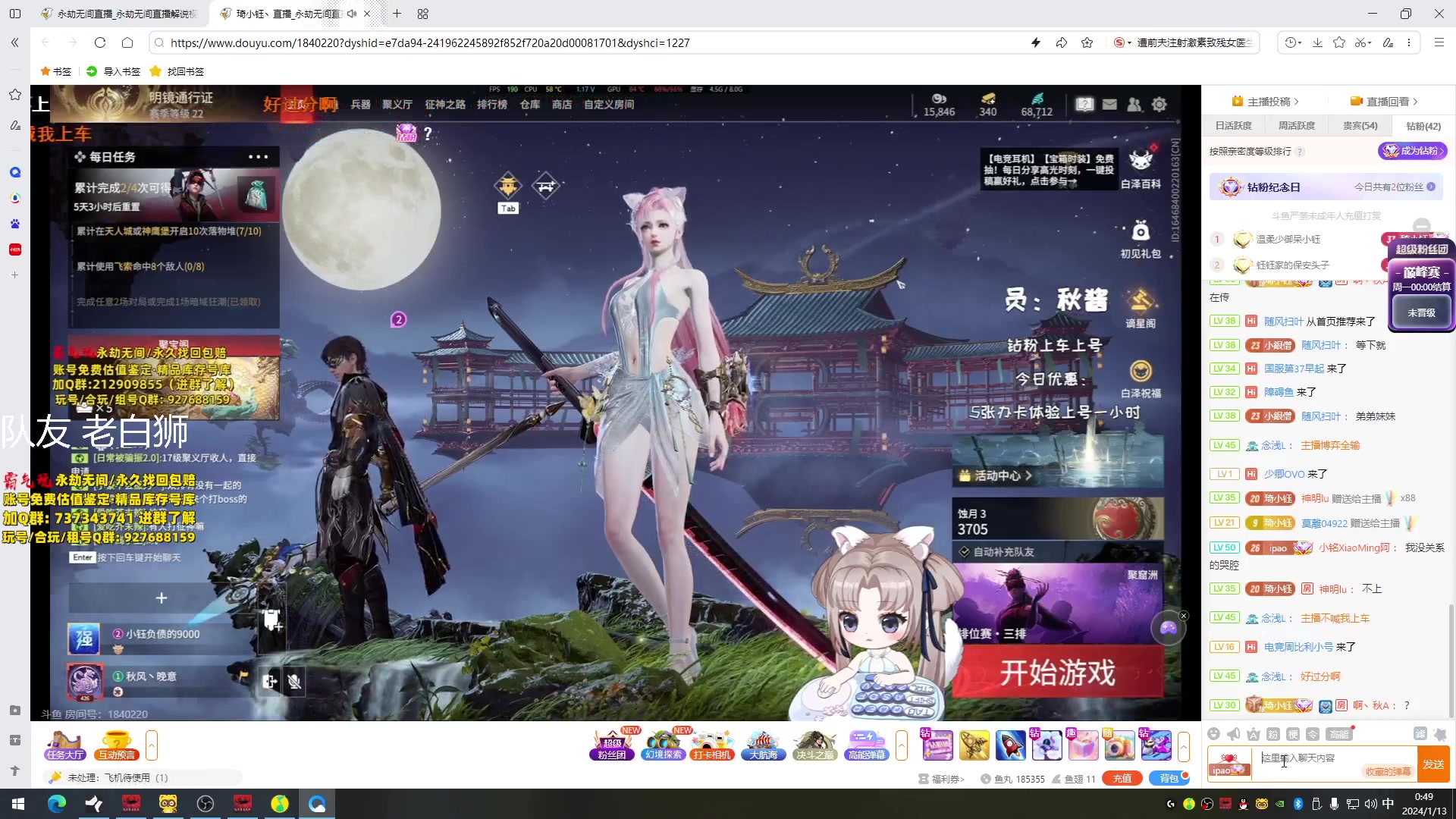This screenshot has height=819, width=1456.
Task: Open a new browser tab
Action: tap(397, 14)
